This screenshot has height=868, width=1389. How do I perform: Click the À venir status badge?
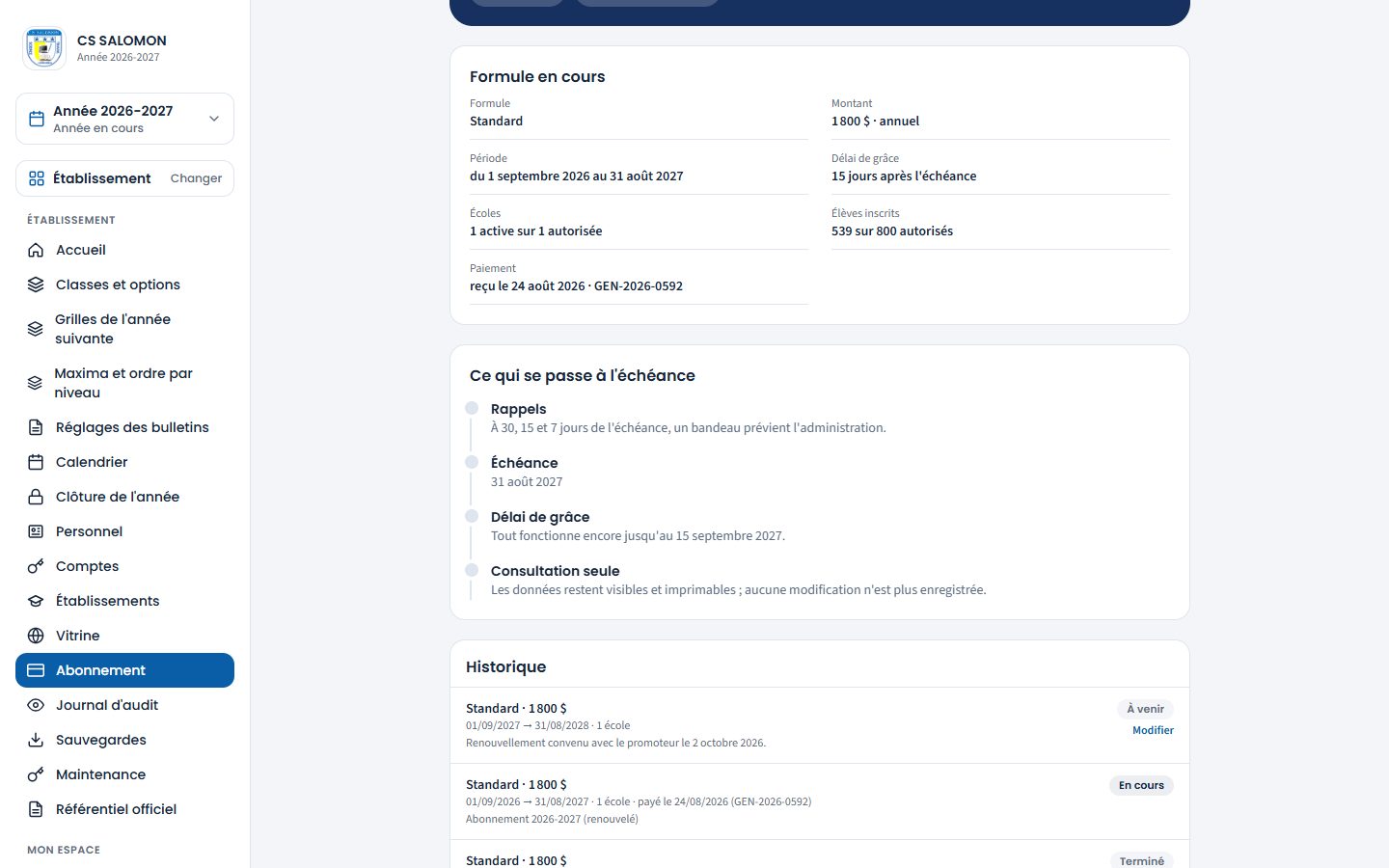[1145, 709]
